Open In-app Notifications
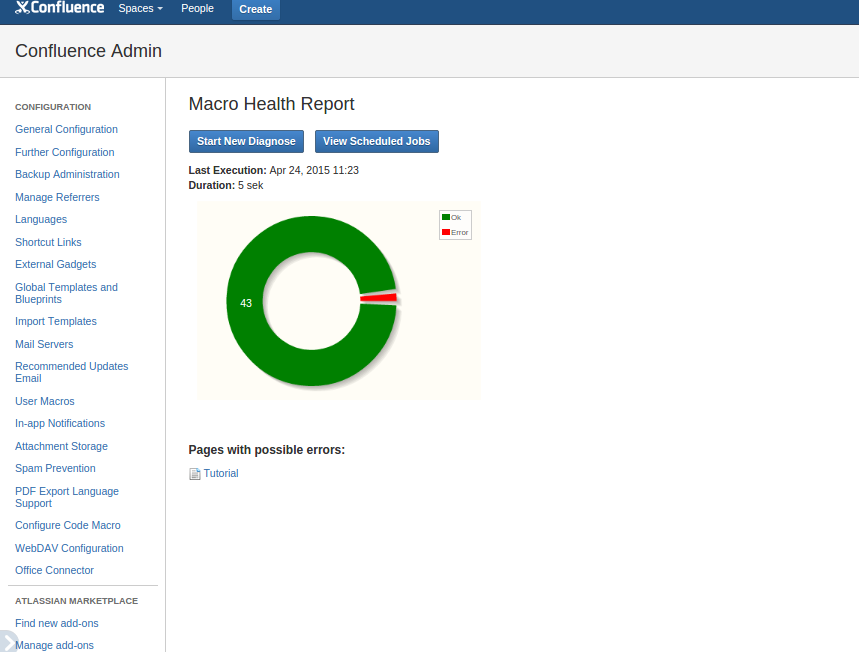859x652 pixels. [60, 423]
